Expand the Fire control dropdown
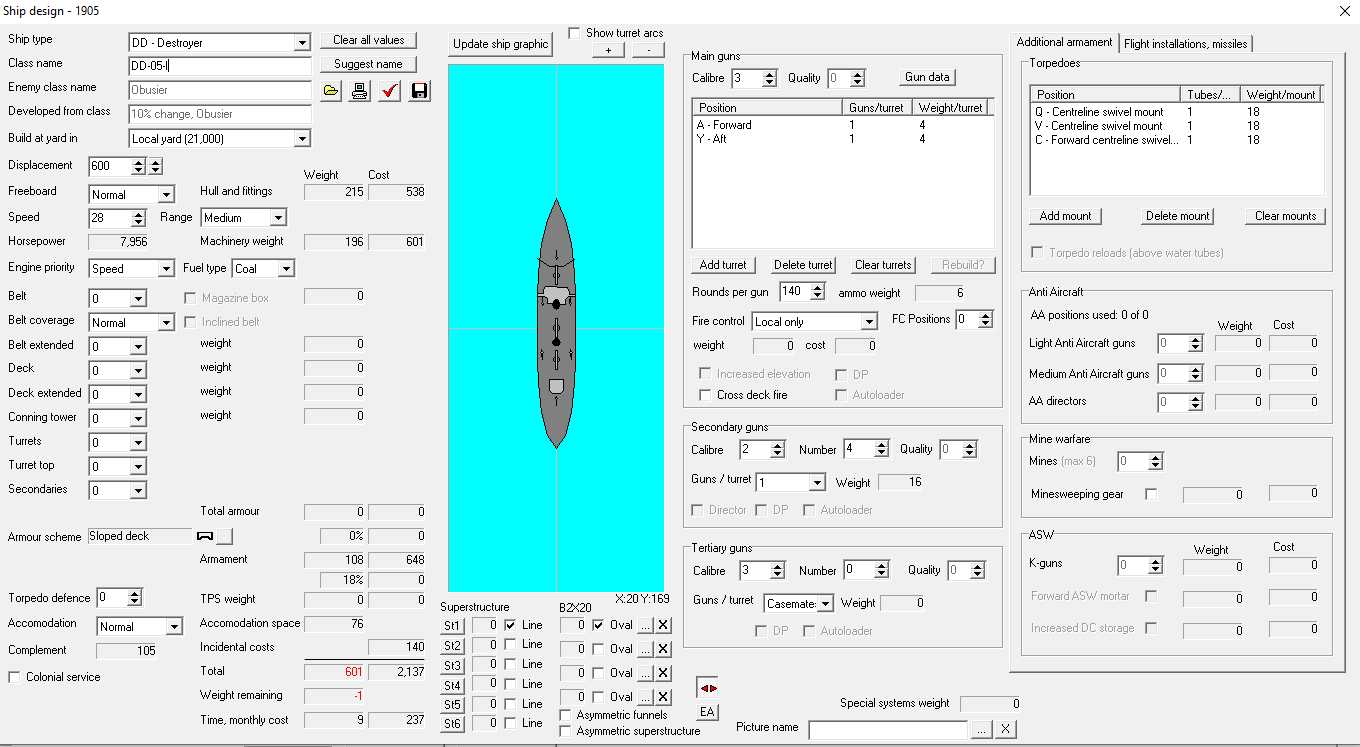This screenshot has width=1360, height=747. point(869,322)
